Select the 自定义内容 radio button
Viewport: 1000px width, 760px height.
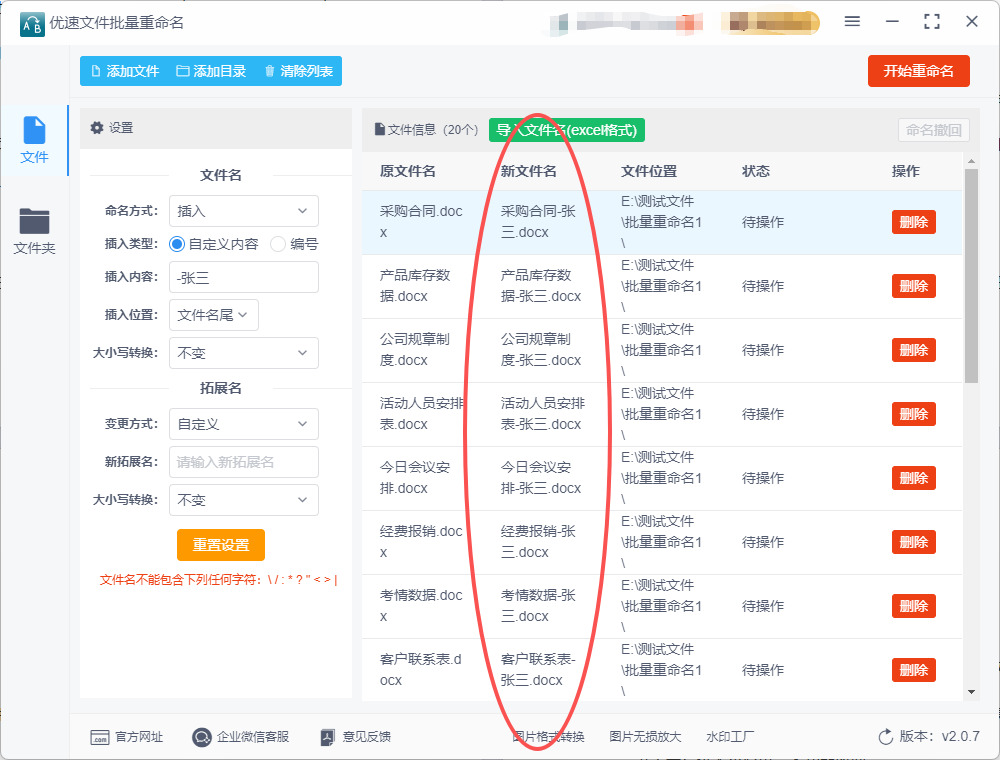[177, 244]
